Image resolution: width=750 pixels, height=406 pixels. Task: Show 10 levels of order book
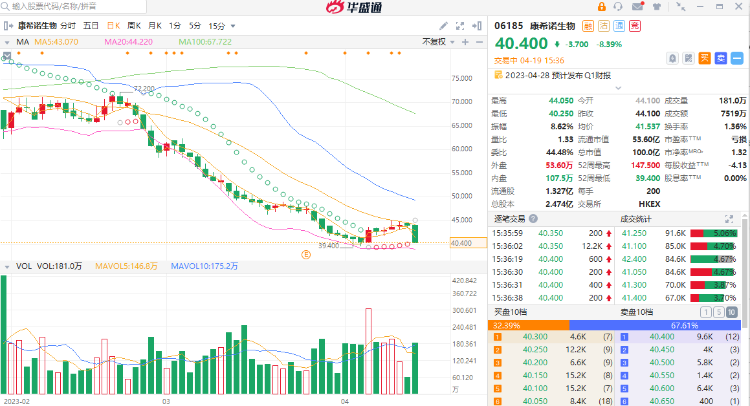pyautogui.click(x=732, y=312)
